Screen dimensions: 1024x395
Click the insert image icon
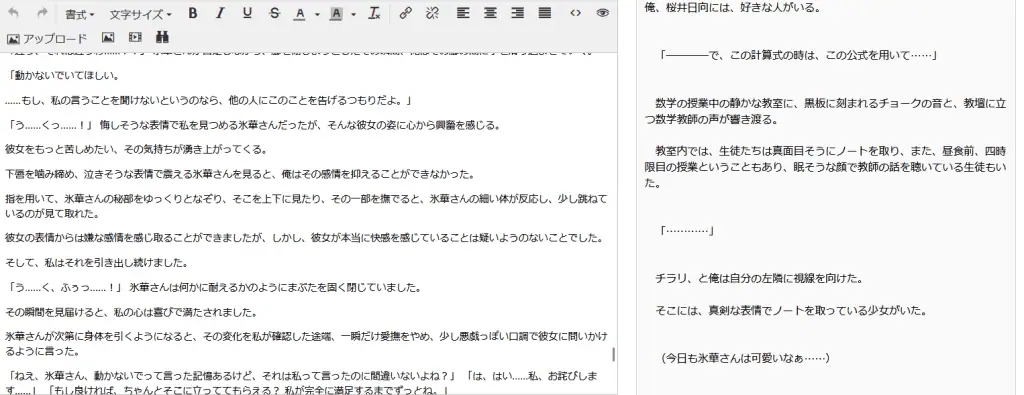tap(108, 38)
